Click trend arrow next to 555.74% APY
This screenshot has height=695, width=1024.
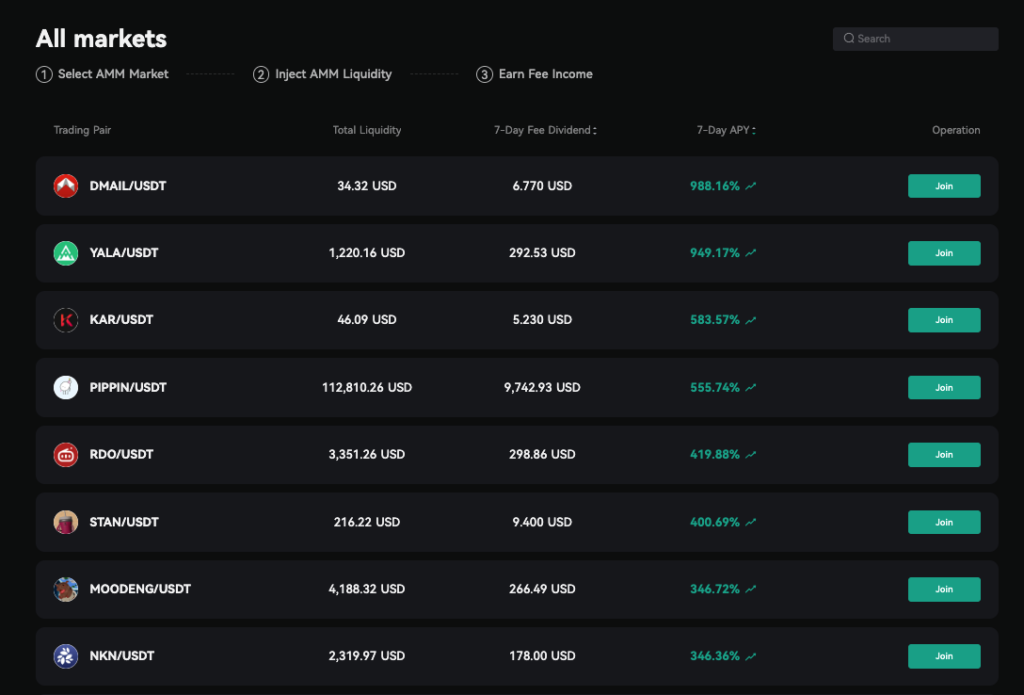coord(751,387)
